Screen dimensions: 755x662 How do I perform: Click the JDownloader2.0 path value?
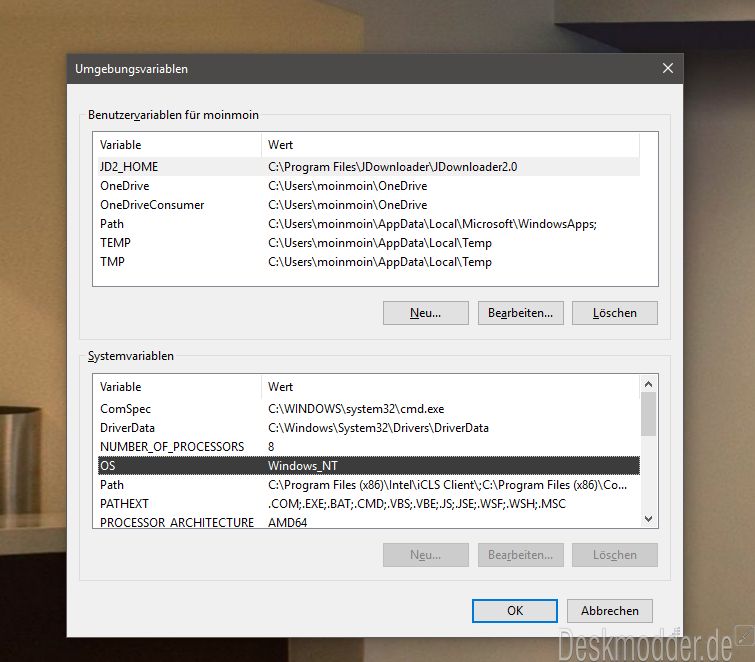[392, 167]
